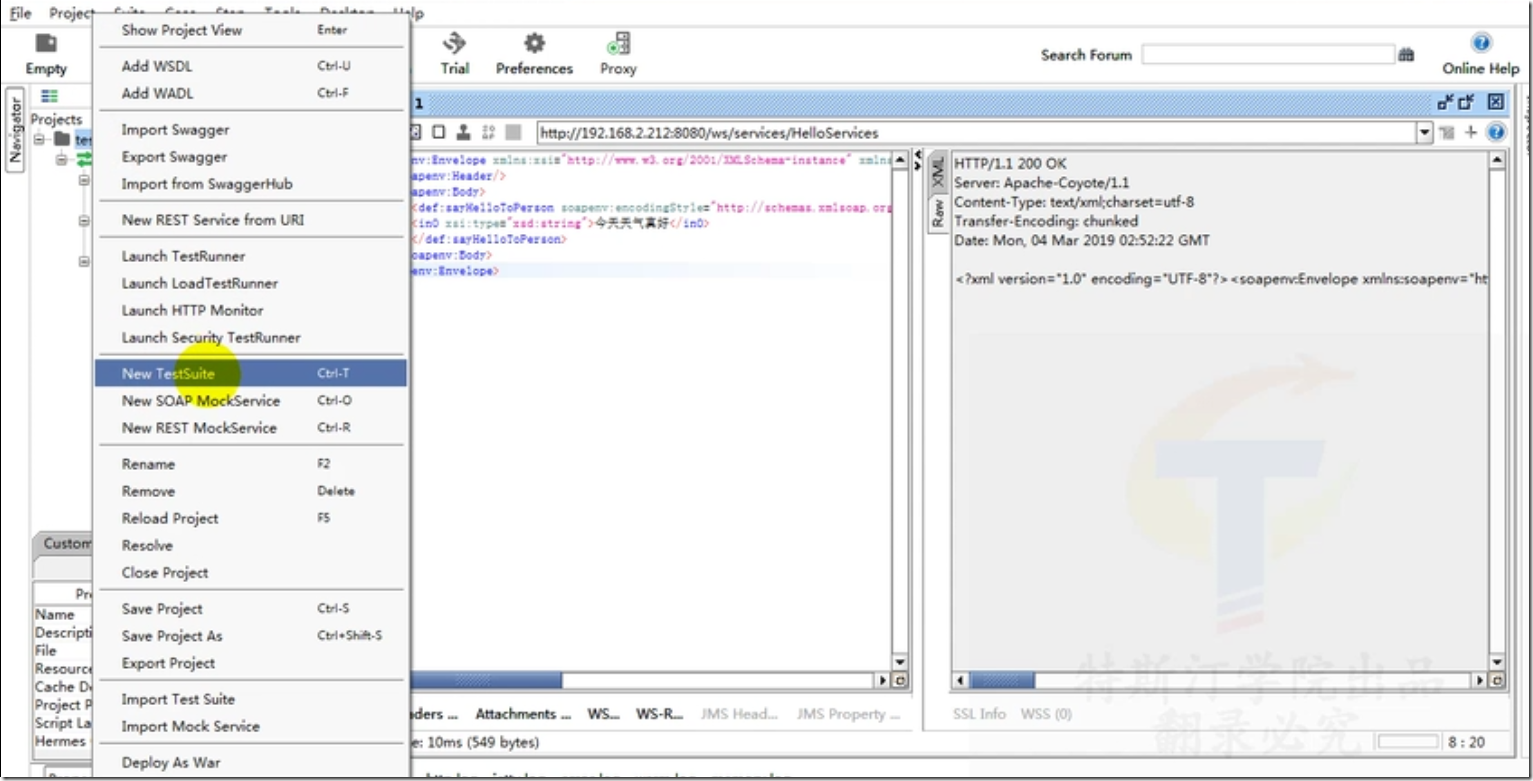Image resolution: width=1533 pixels, height=781 pixels.
Task: Click the square icon in request toolbar
Action: click(x=439, y=132)
